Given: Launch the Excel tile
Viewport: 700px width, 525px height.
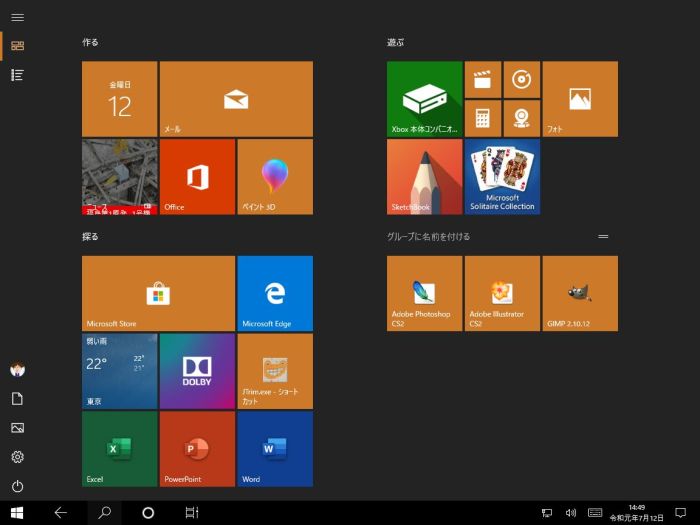Looking at the screenshot, I should (x=119, y=449).
